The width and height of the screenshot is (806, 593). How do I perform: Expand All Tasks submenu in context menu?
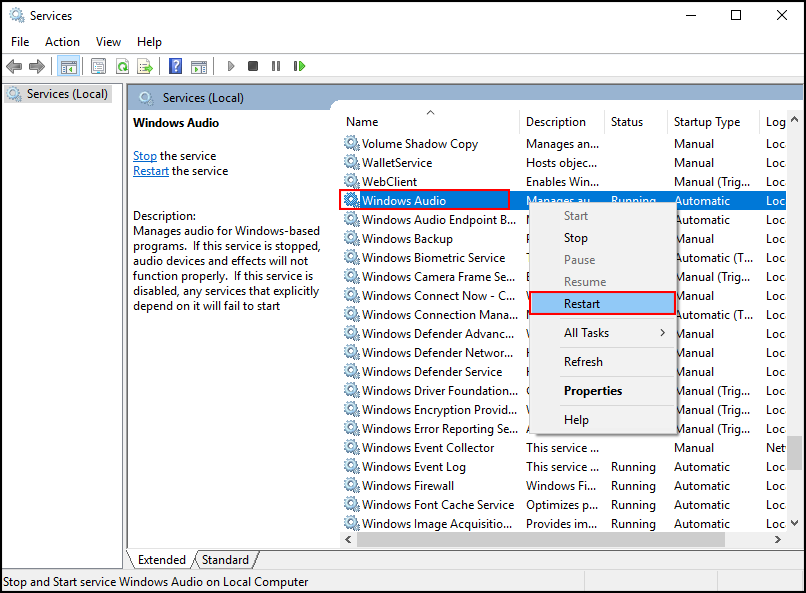602,332
